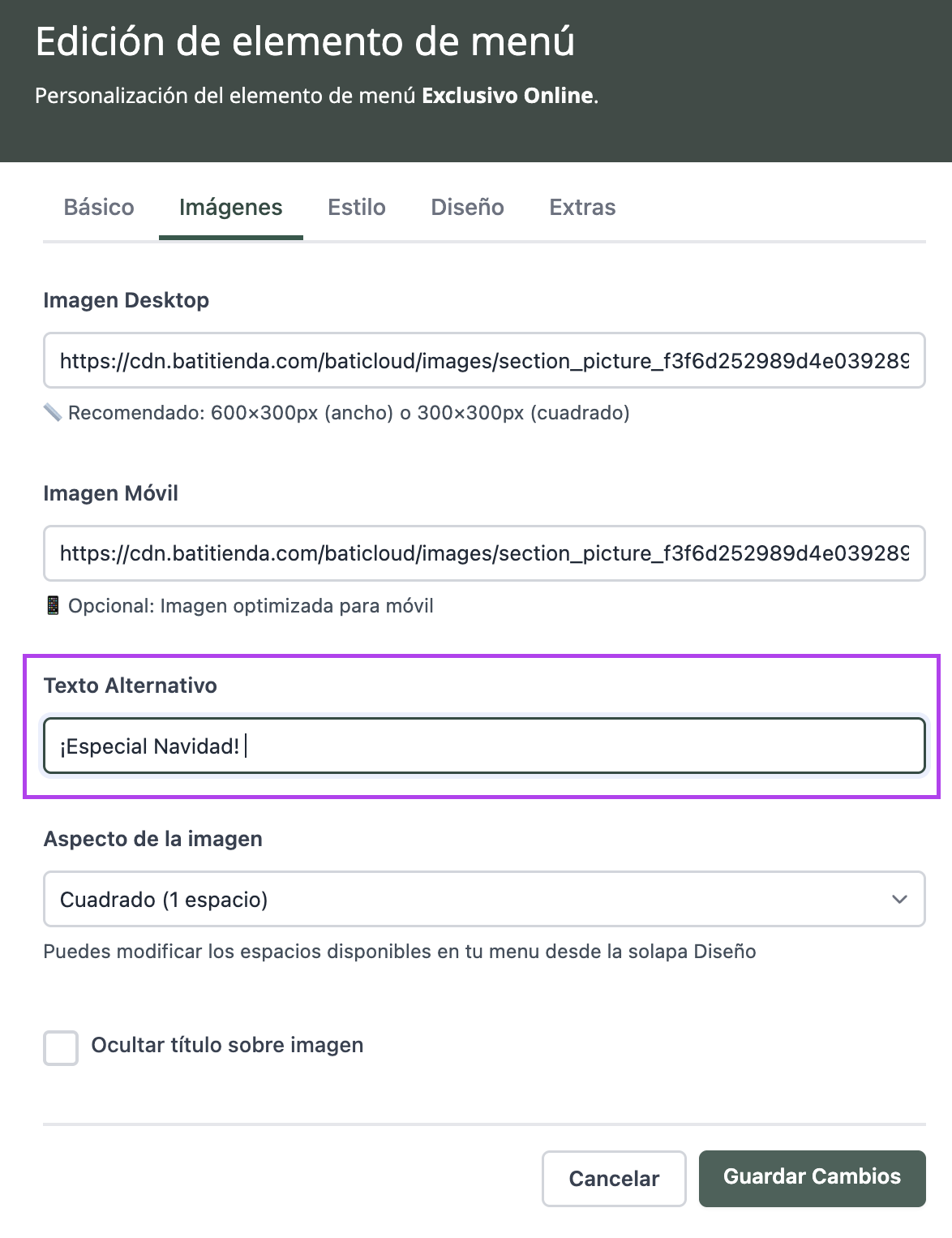The image size is (952, 1238).
Task: Save with the Guardar Cambios button
Action: point(812,1177)
